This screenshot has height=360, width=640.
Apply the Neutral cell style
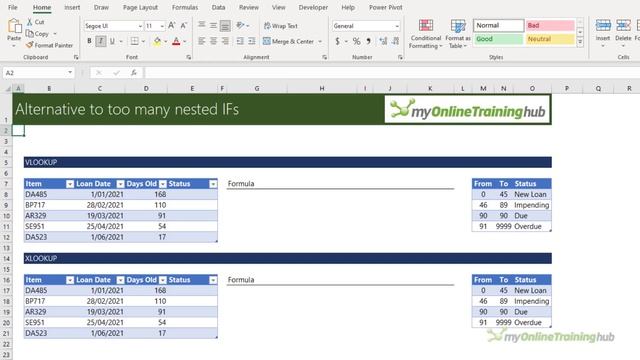click(x=550, y=39)
